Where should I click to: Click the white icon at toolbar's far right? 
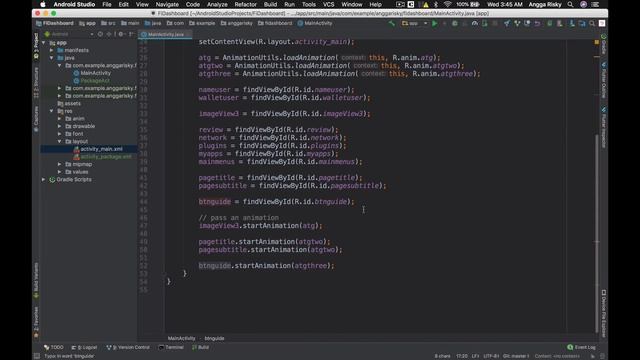pyautogui.click(x=602, y=24)
